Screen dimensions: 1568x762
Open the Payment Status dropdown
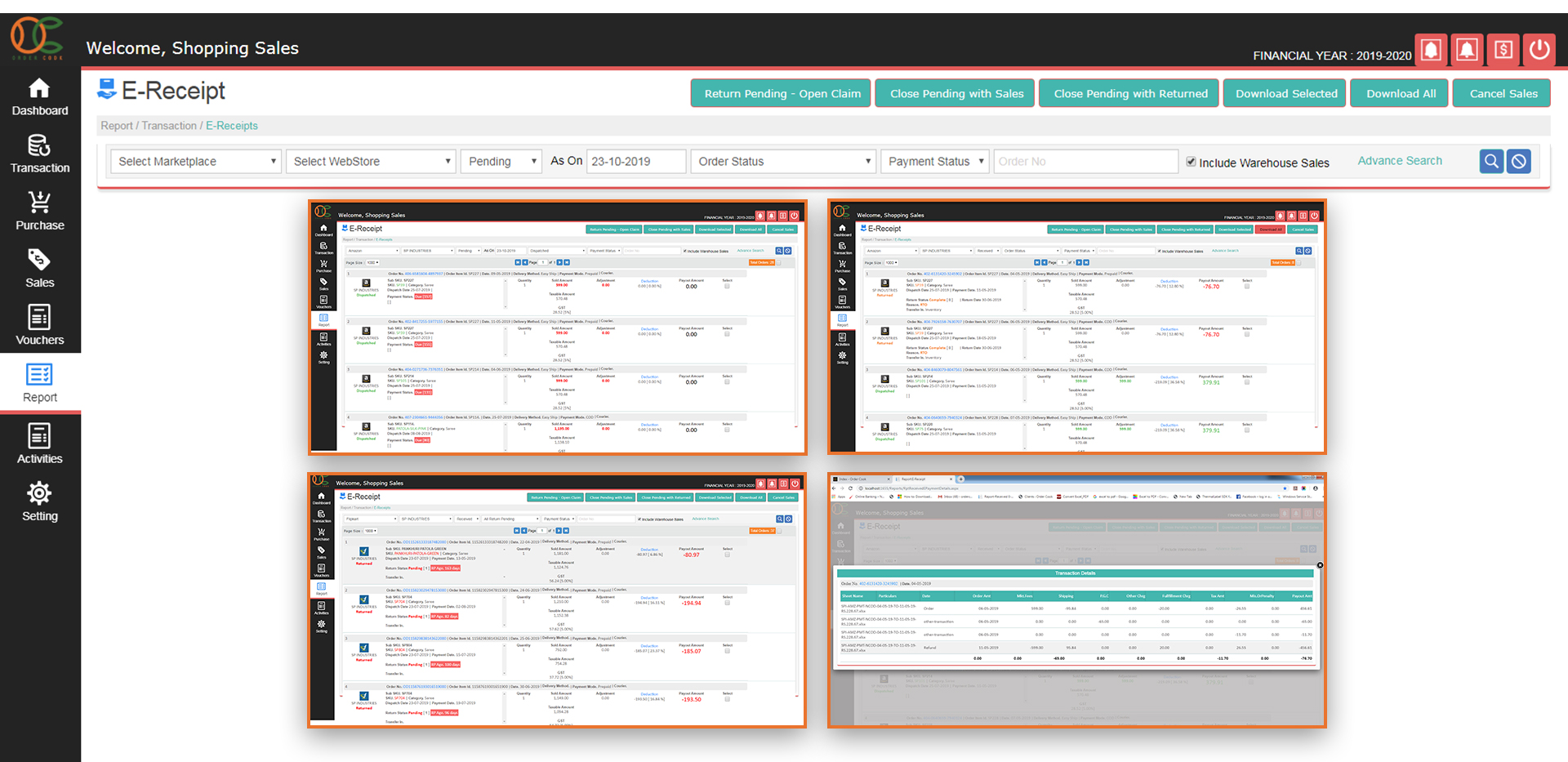(x=935, y=162)
